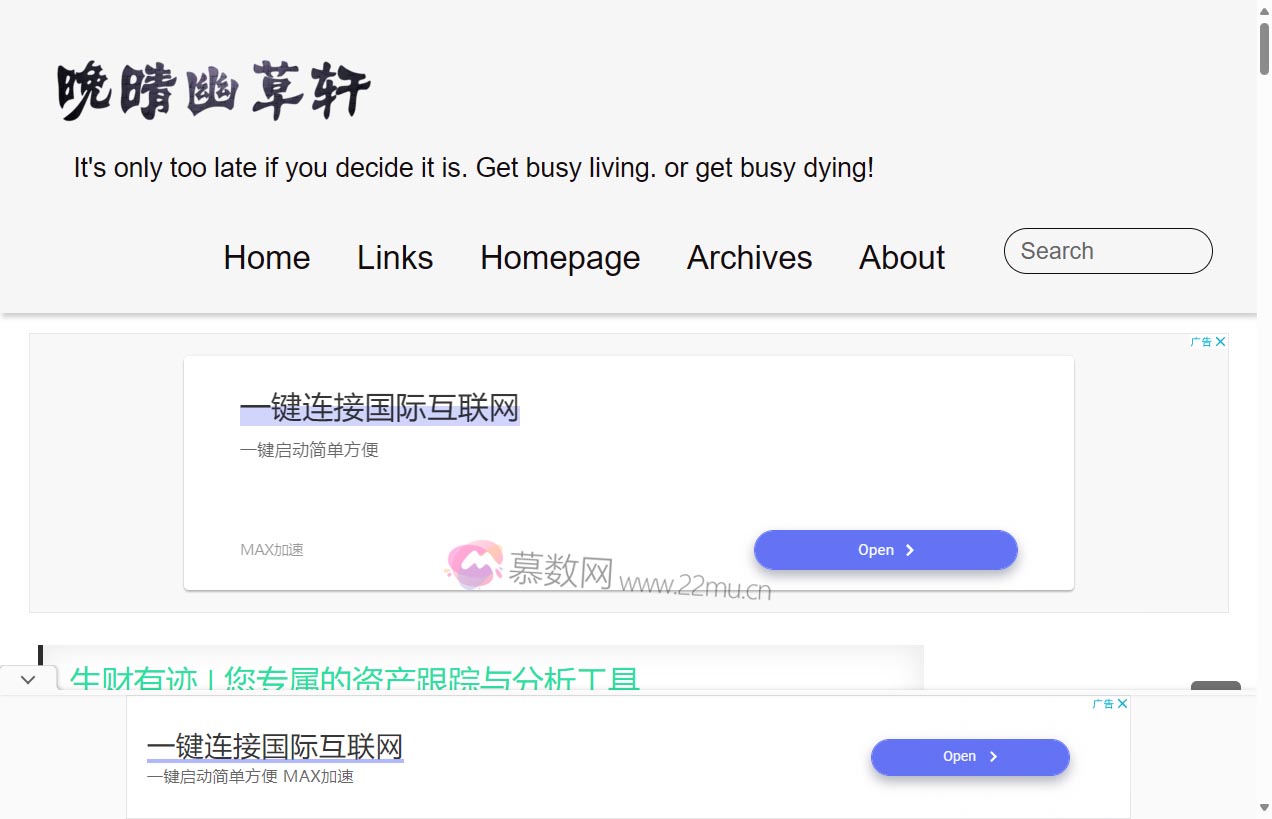Select Homepage in the navigation bar
Image resolution: width=1272 pixels, height=819 pixels.
coord(560,258)
